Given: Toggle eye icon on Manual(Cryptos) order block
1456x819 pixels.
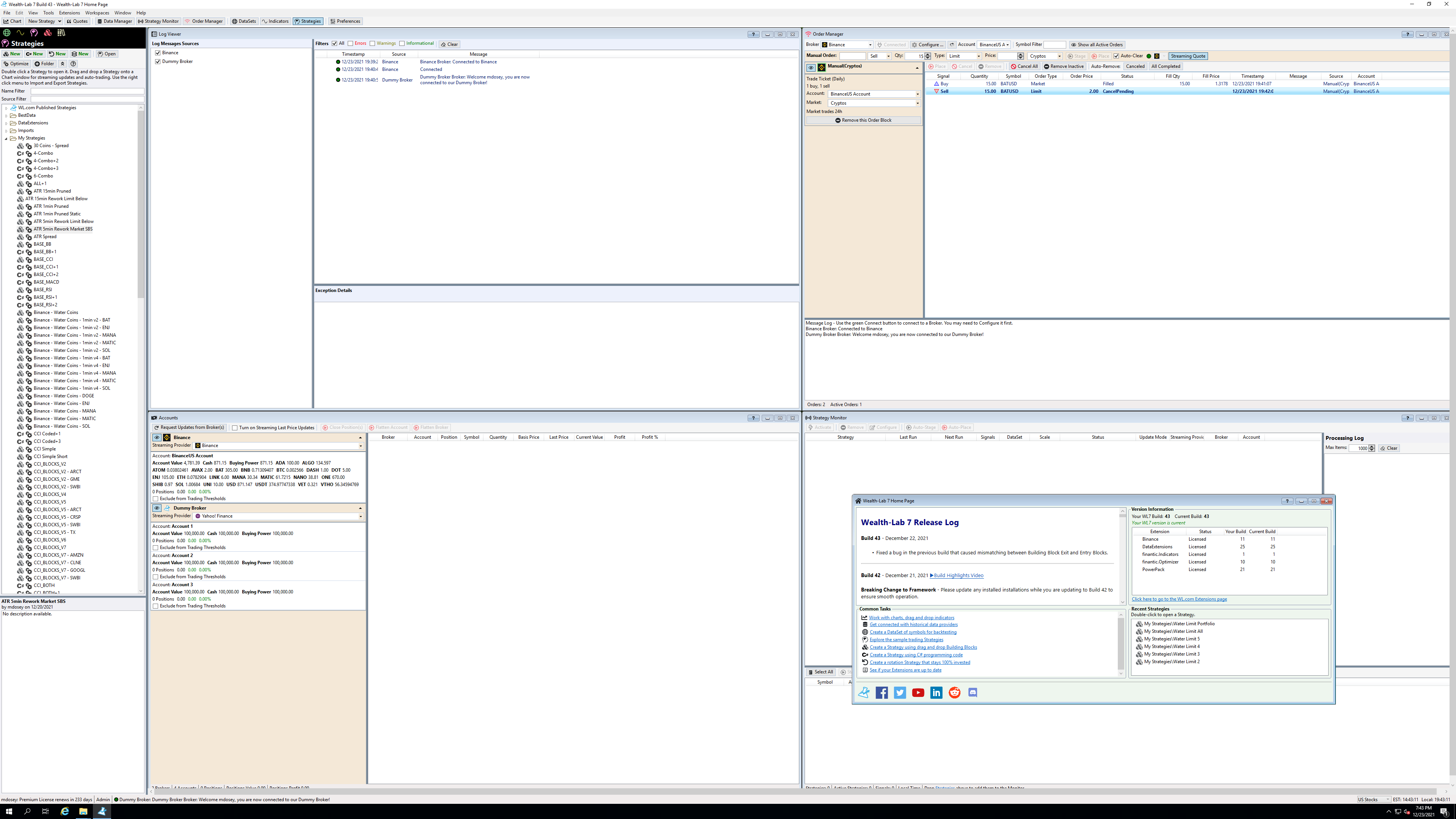Looking at the screenshot, I should click(x=811, y=67).
